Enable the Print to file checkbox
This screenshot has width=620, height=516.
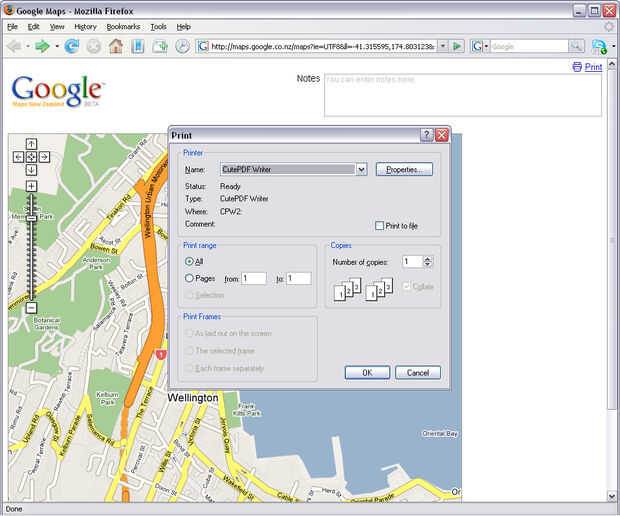(379, 226)
